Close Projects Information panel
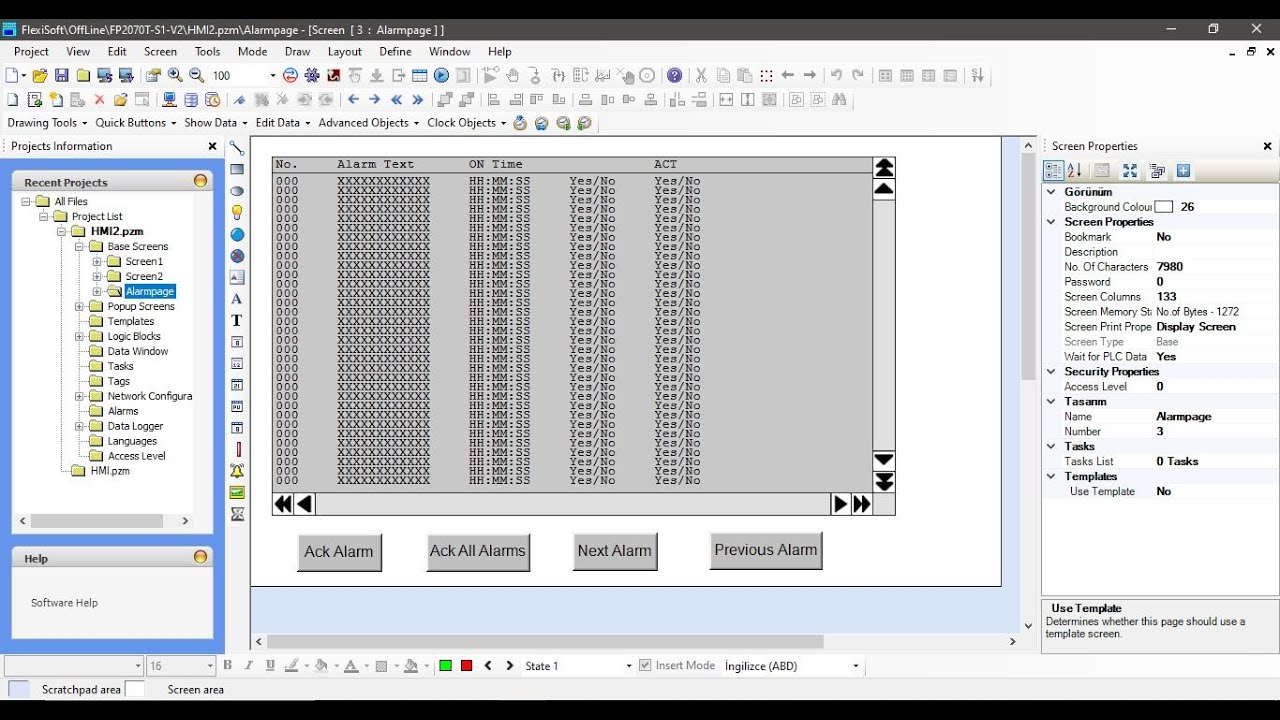The image size is (1280, 720). tap(212, 146)
